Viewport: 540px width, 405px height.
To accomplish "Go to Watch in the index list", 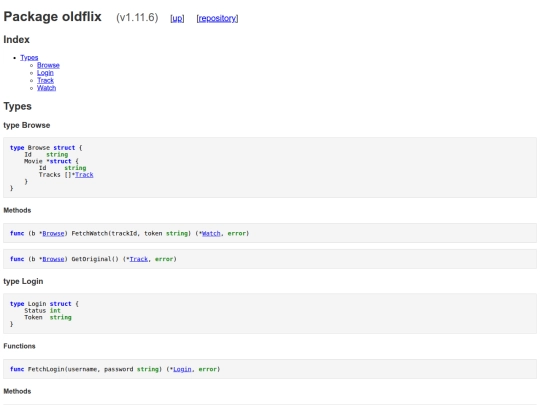I will tap(46, 88).
